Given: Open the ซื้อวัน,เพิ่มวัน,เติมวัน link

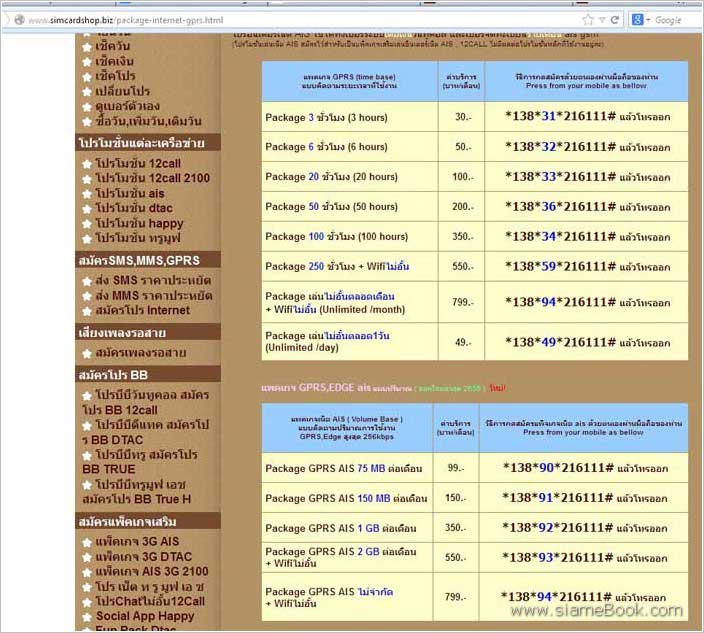Looking at the screenshot, I should pyautogui.click(x=148, y=121).
